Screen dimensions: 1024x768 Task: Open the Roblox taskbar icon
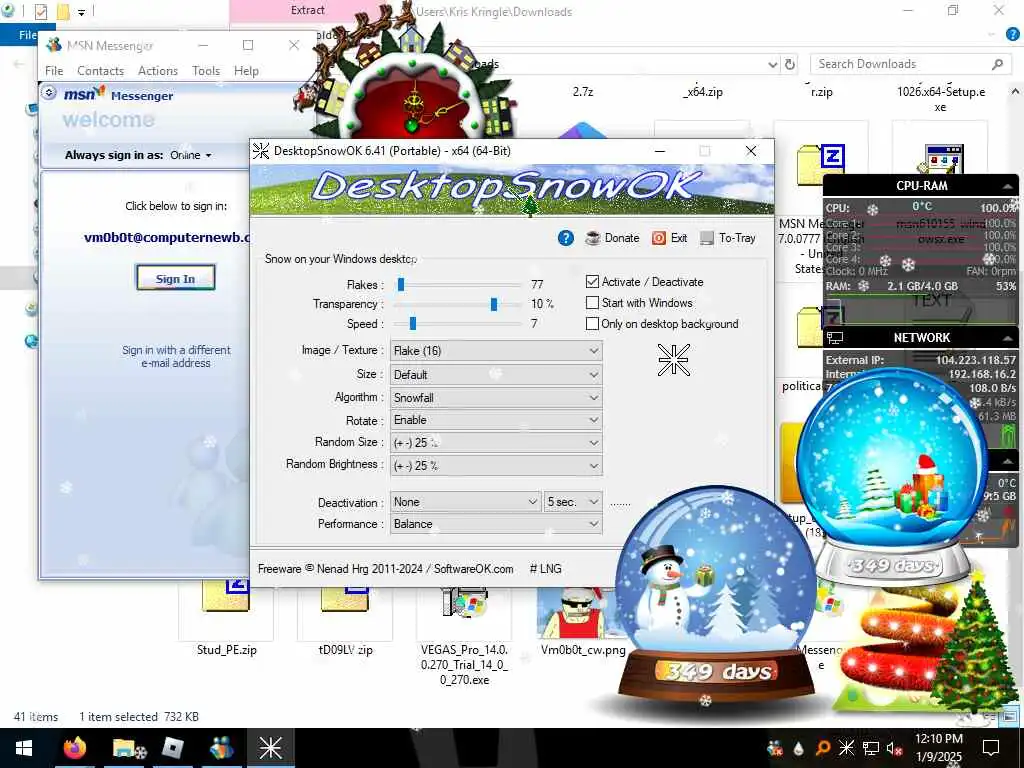(x=172, y=748)
